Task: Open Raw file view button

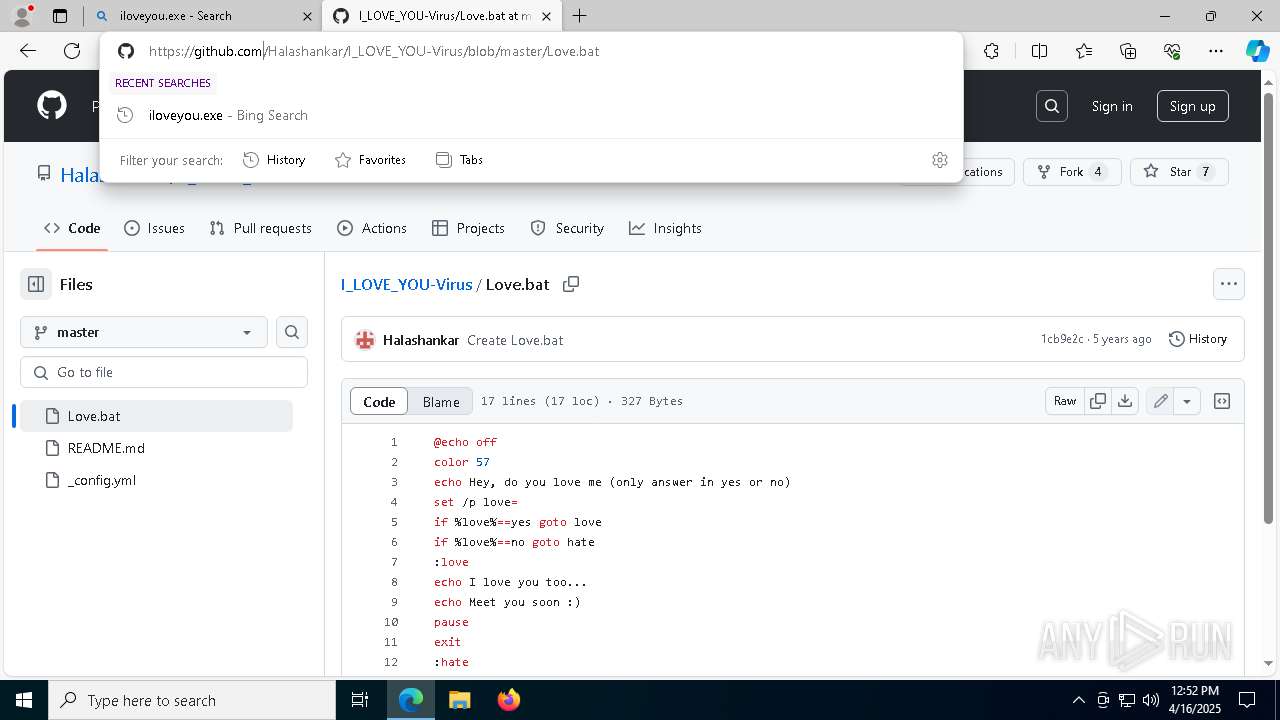Action: (x=1065, y=401)
